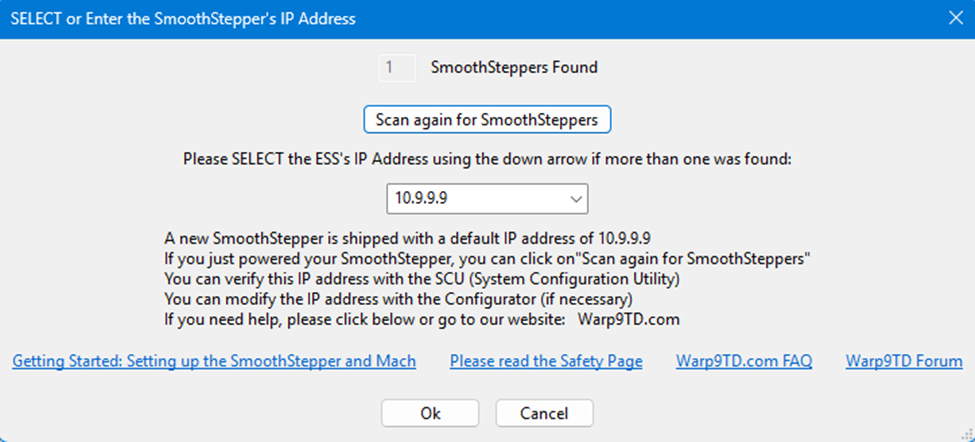975x442 pixels.
Task: Close the SmoothStepper IP Address dialog
Action: (953, 18)
